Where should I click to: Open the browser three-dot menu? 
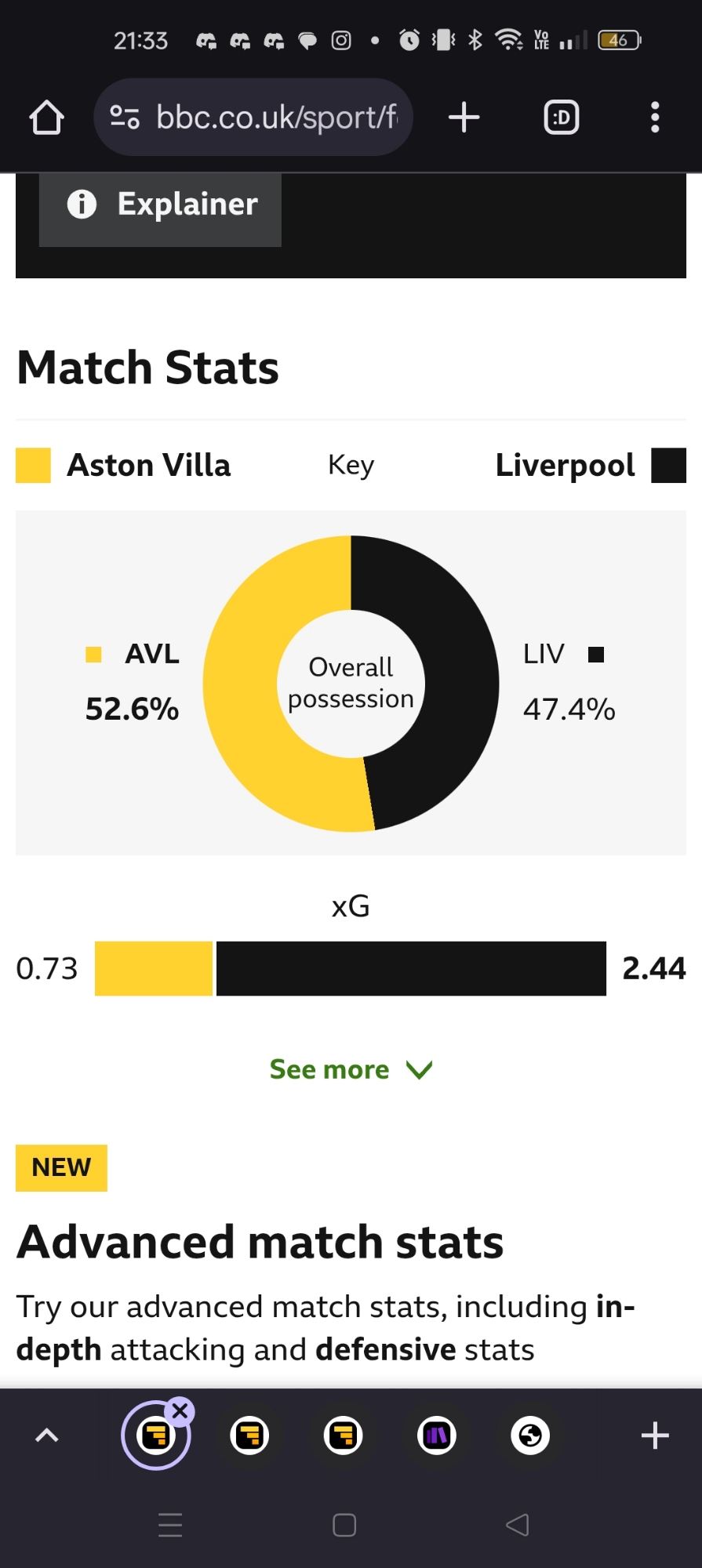point(655,118)
